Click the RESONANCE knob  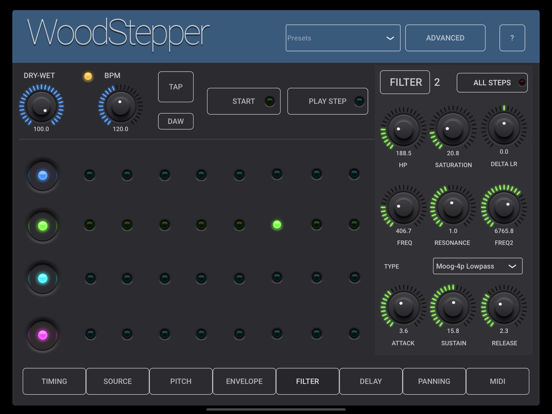453,207
